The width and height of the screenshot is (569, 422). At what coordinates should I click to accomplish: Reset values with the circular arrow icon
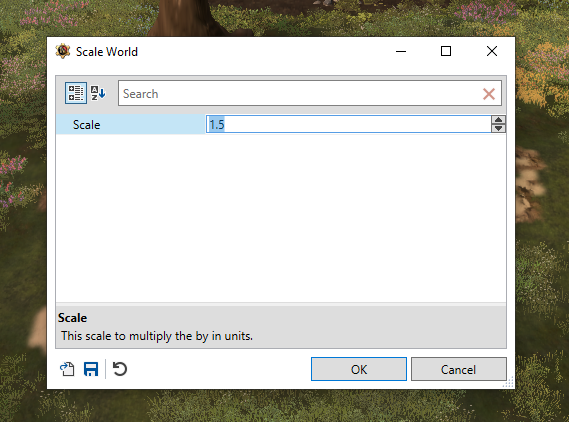(x=119, y=369)
